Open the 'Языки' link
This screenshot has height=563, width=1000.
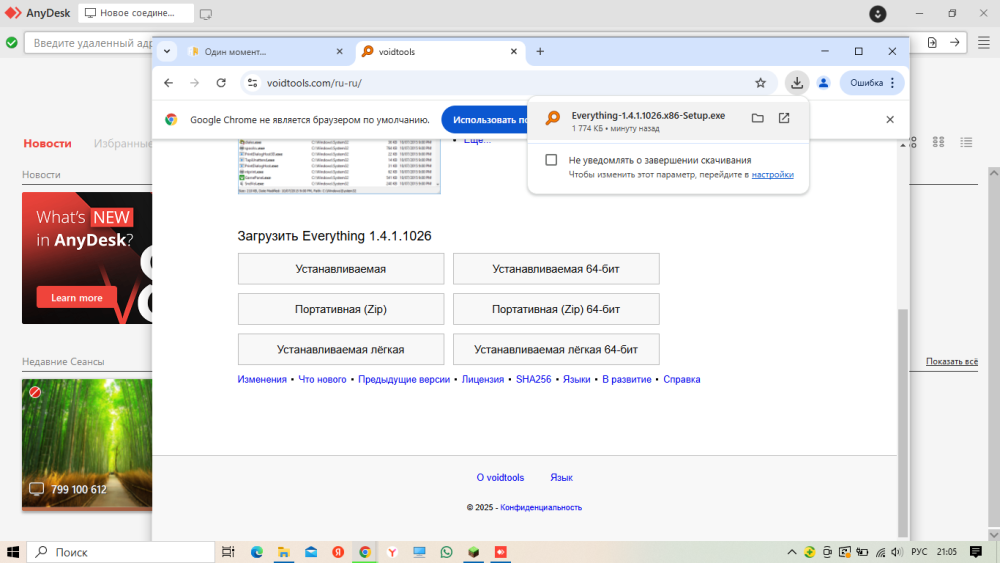click(x=577, y=379)
